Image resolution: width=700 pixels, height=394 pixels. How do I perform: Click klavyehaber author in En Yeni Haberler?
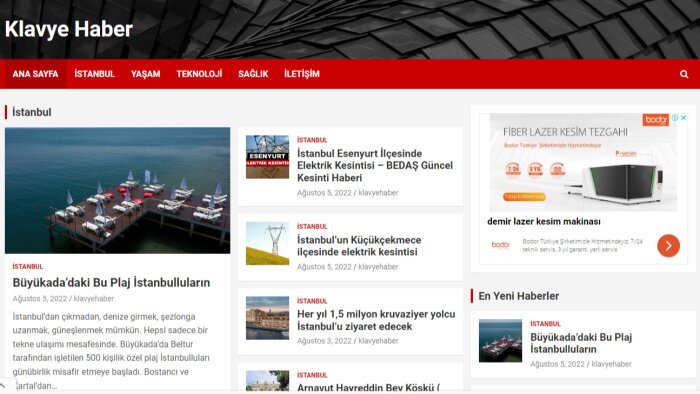point(611,364)
